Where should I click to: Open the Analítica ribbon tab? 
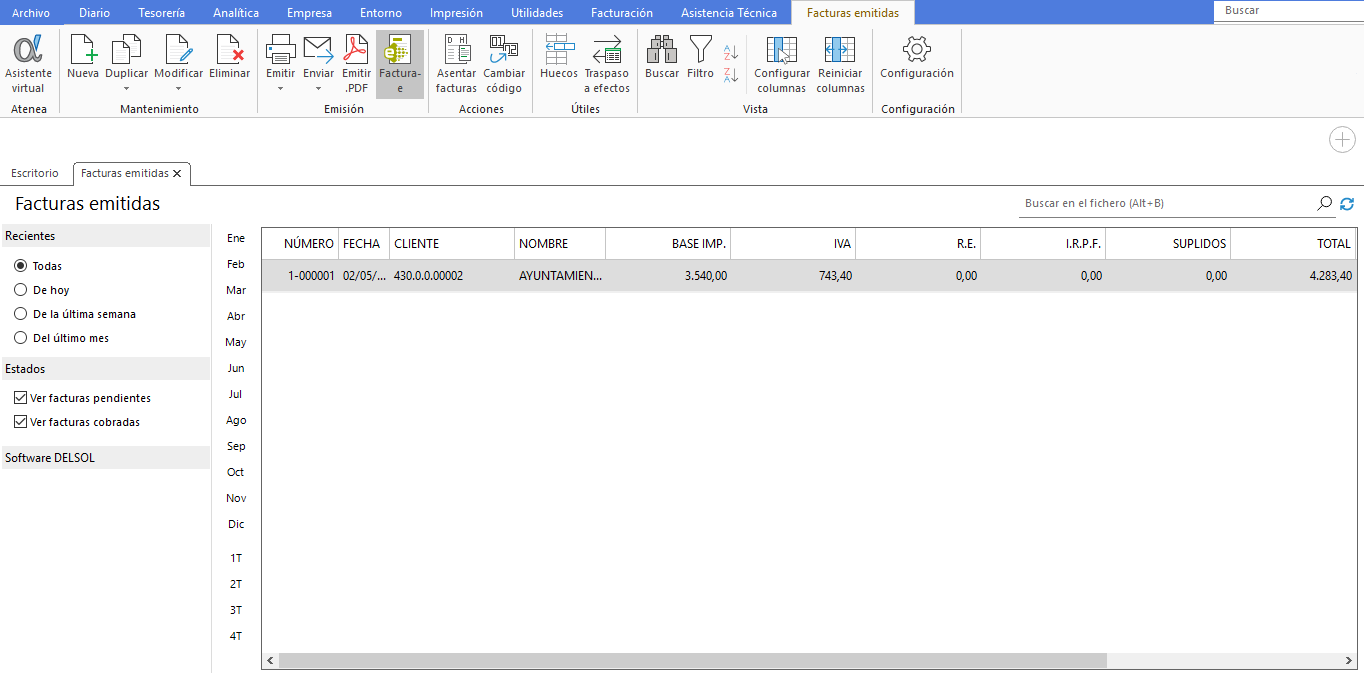coord(236,13)
